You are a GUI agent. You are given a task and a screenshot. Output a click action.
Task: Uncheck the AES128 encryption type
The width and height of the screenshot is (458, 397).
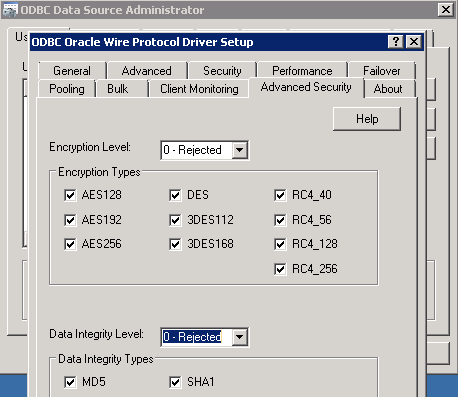70,195
